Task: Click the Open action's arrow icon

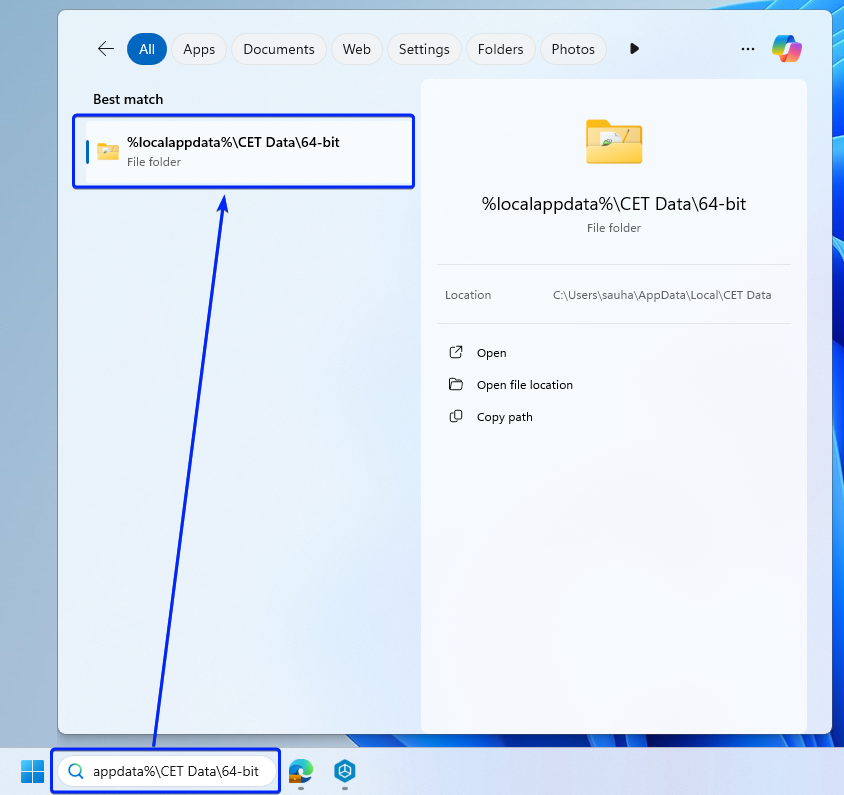Action: coord(456,353)
